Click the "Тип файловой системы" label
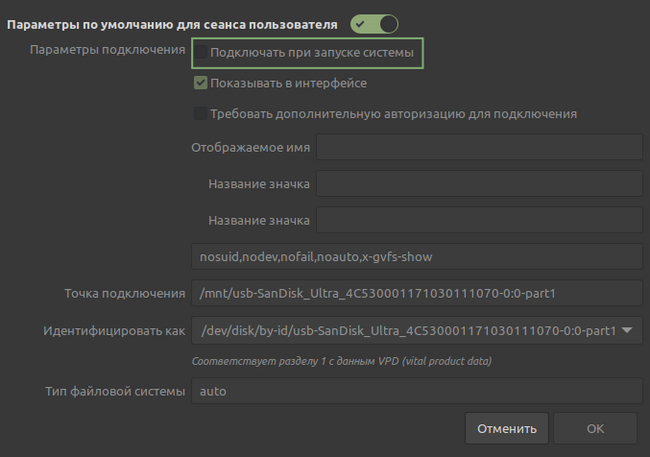This screenshot has height=457, width=650. pos(114,391)
